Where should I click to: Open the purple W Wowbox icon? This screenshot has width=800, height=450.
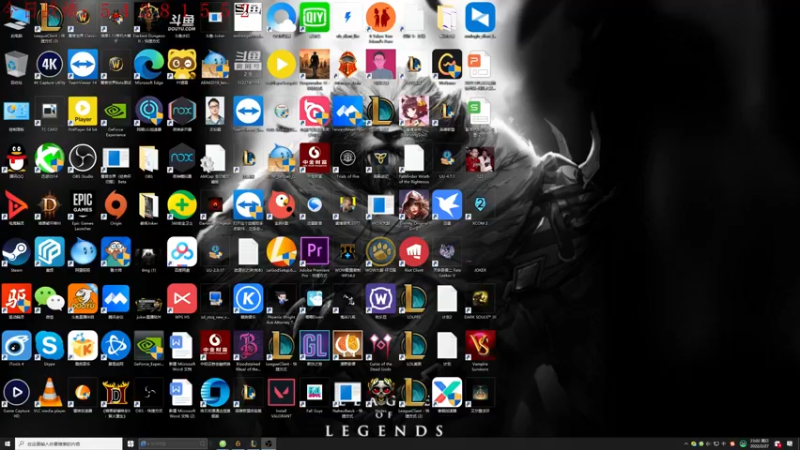(381, 299)
